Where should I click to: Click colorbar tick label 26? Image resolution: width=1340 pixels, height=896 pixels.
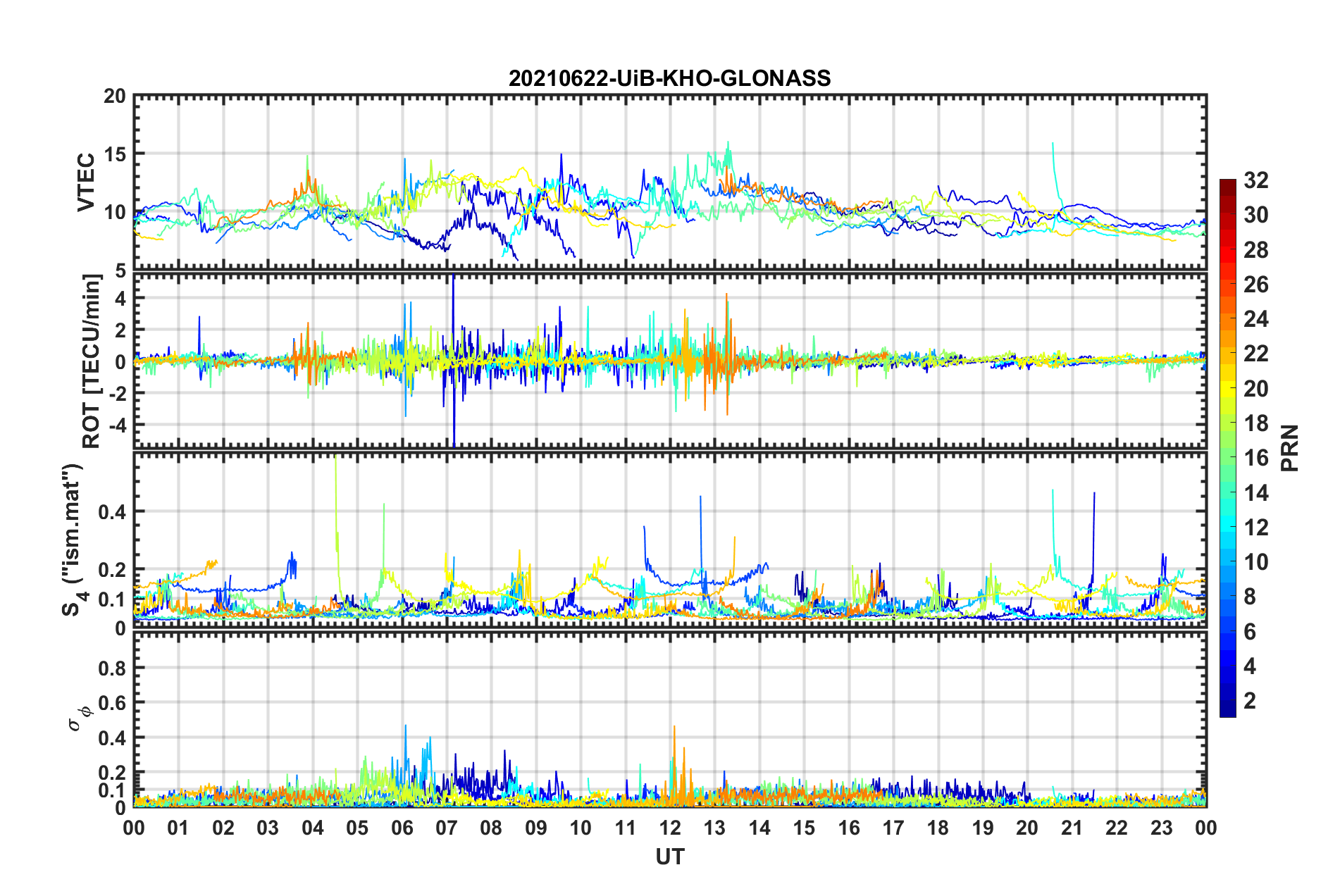[1256, 285]
